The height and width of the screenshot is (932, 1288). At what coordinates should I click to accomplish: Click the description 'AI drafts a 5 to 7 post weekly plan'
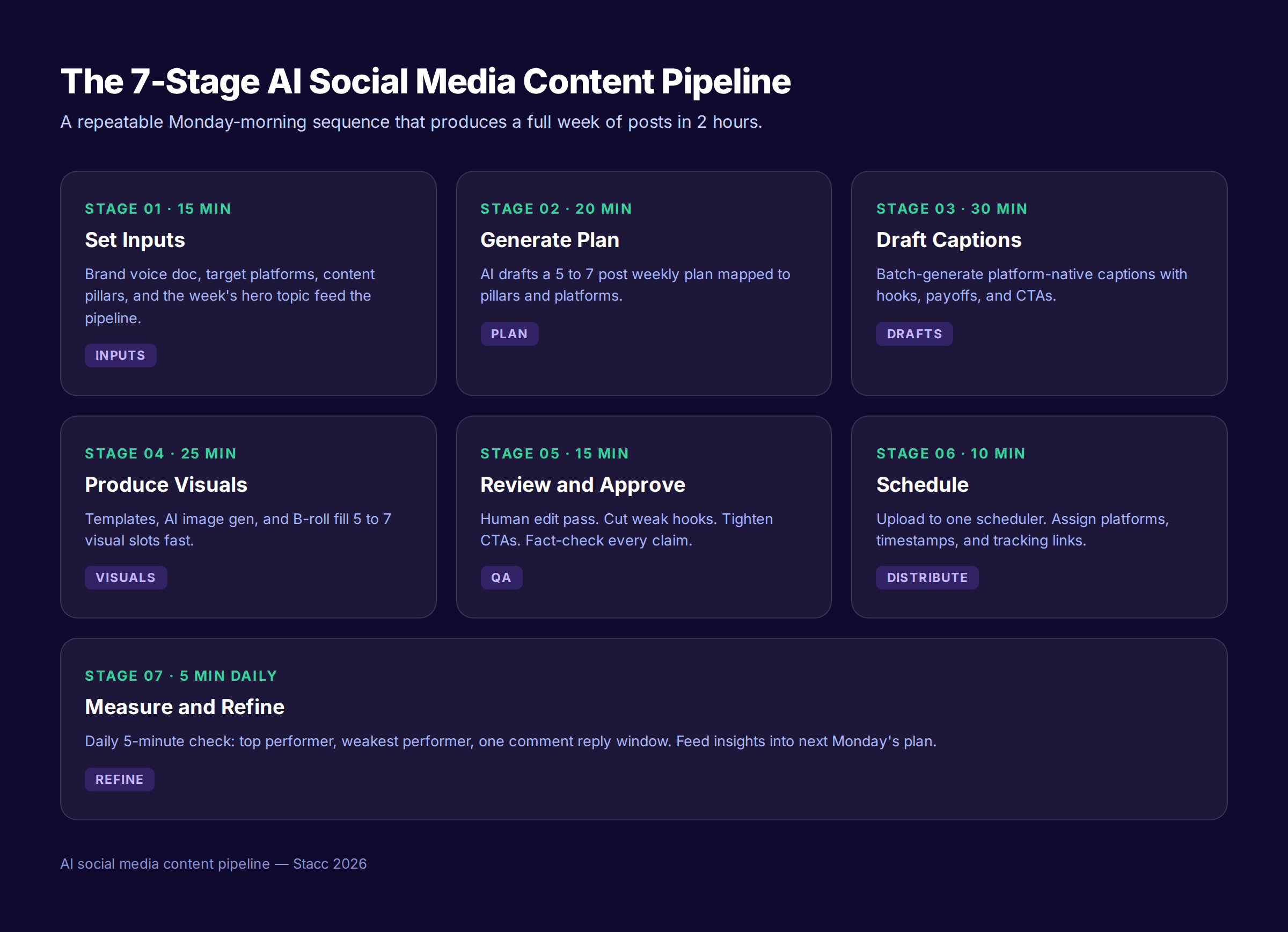(x=635, y=285)
